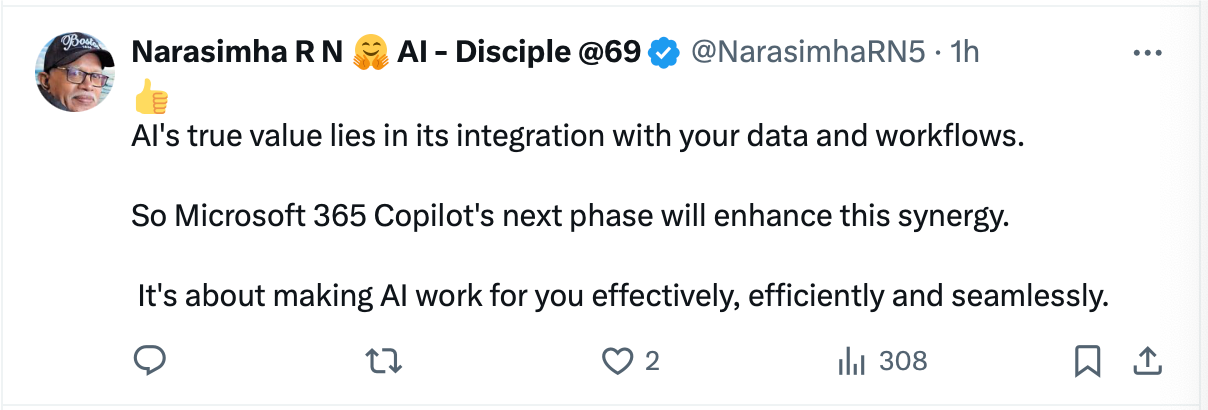
Task: Click the 1h timestamp
Action: 963,53
